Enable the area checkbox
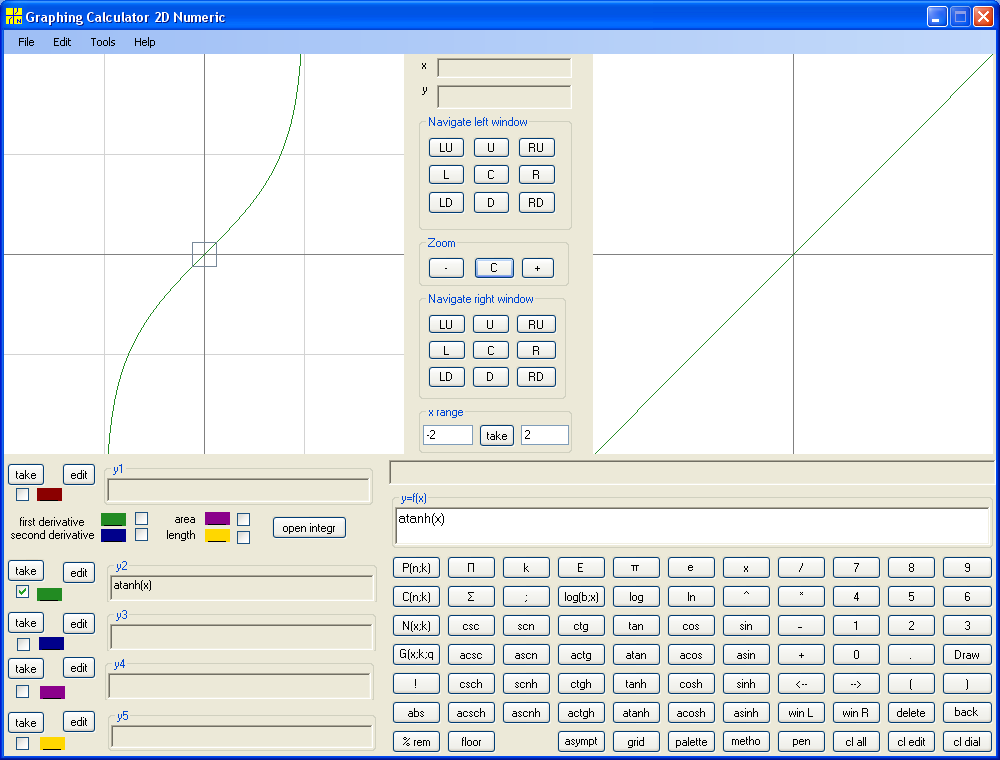 click(243, 520)
